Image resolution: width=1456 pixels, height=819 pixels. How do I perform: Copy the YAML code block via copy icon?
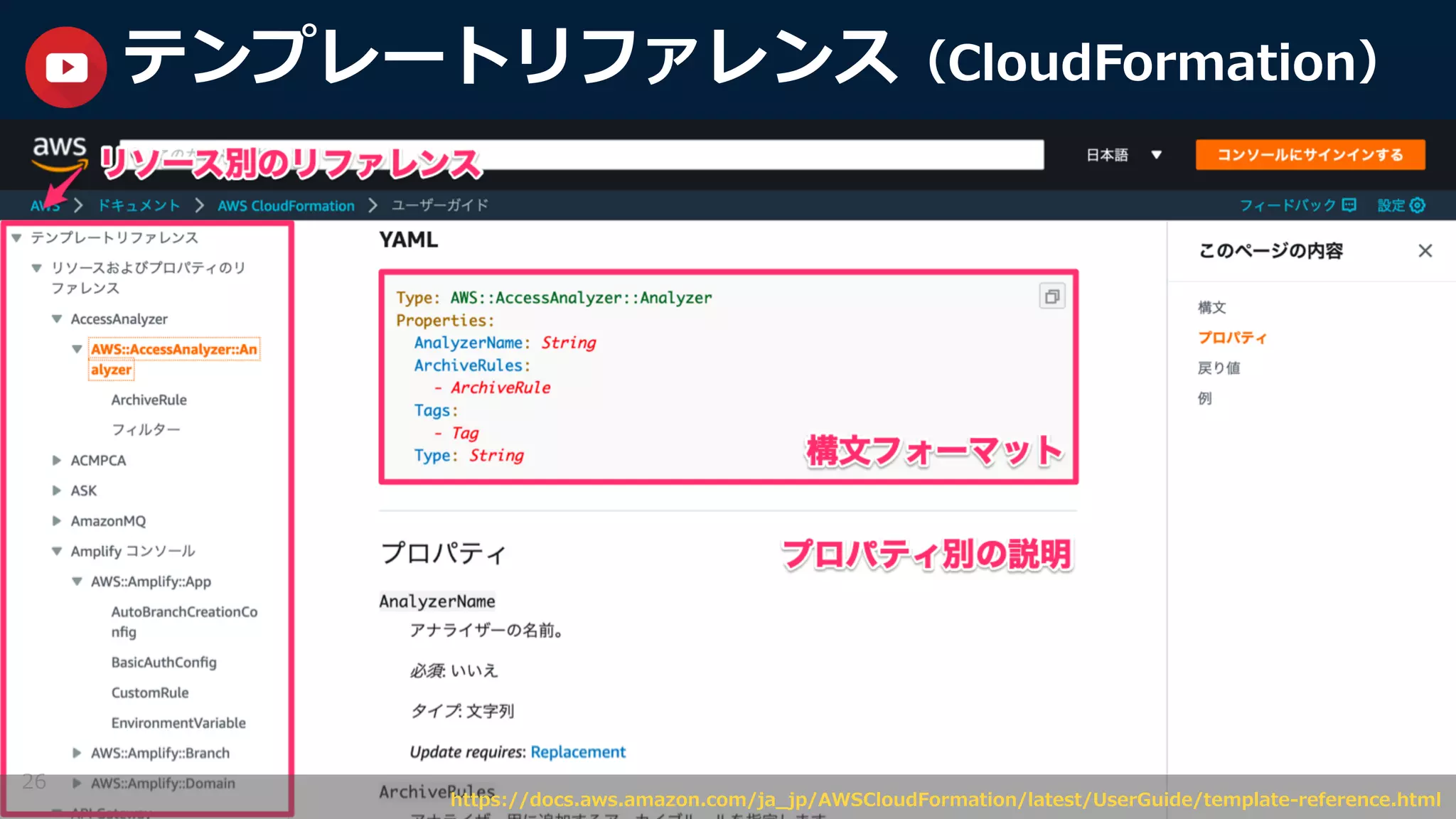[x=1052, y=296]
